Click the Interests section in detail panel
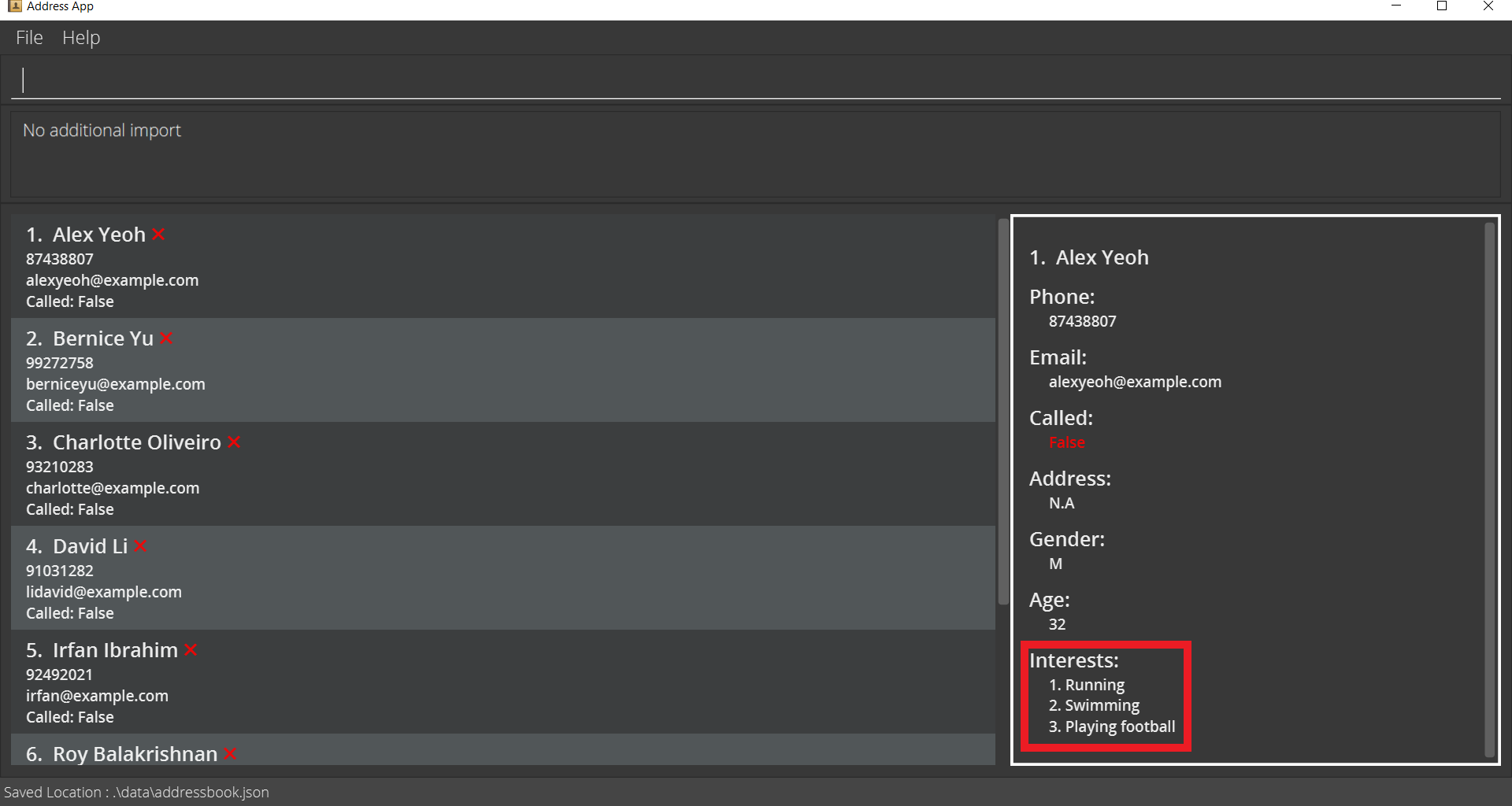1512x806 pixels. point(1106,696)
